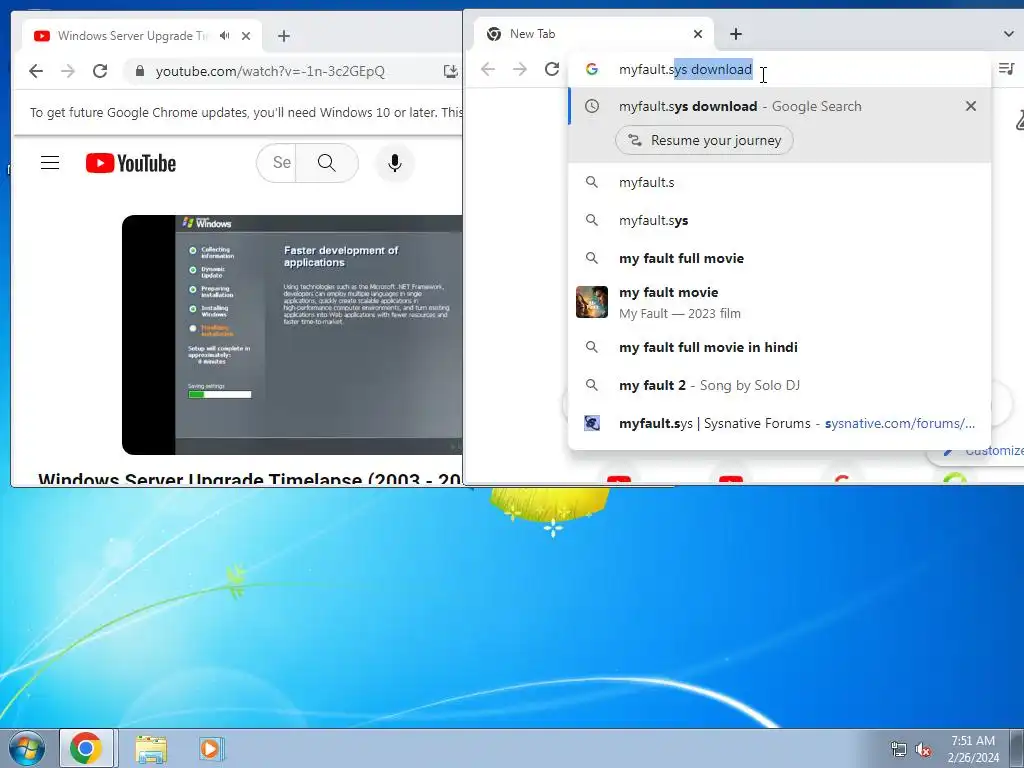Image resolution: width=1024 pixels, height=768 pixels.
Task: Click Chrome icon on taskbar
Action: pos(86,748)
